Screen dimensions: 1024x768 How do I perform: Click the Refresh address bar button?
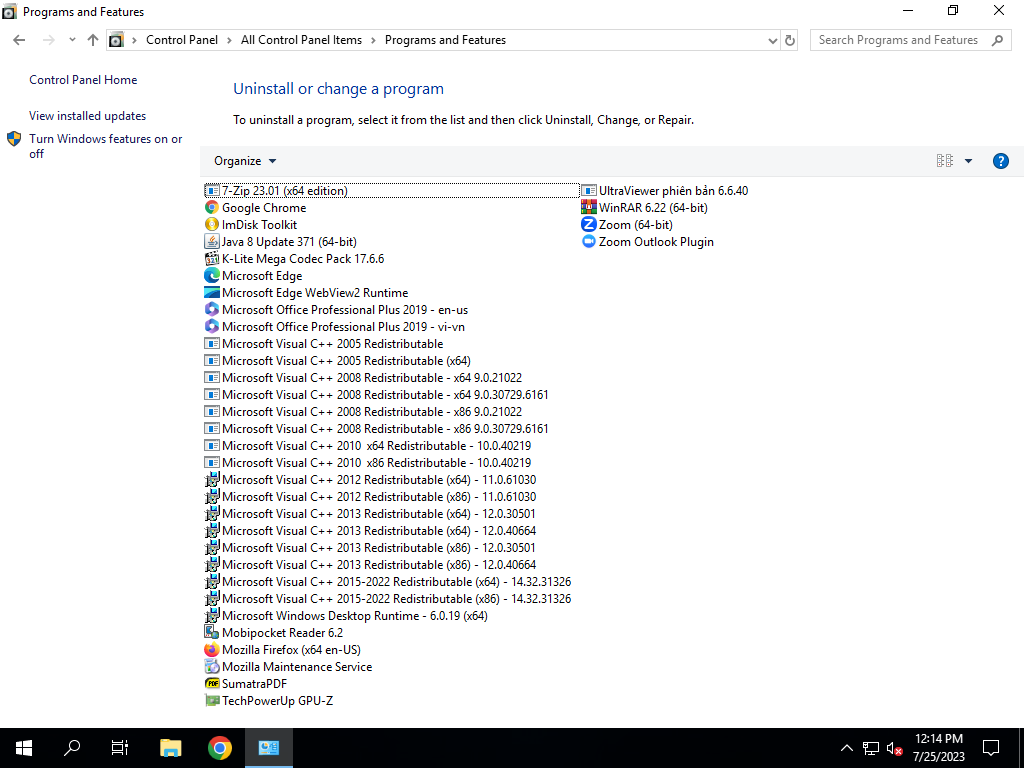pos(790,40)
